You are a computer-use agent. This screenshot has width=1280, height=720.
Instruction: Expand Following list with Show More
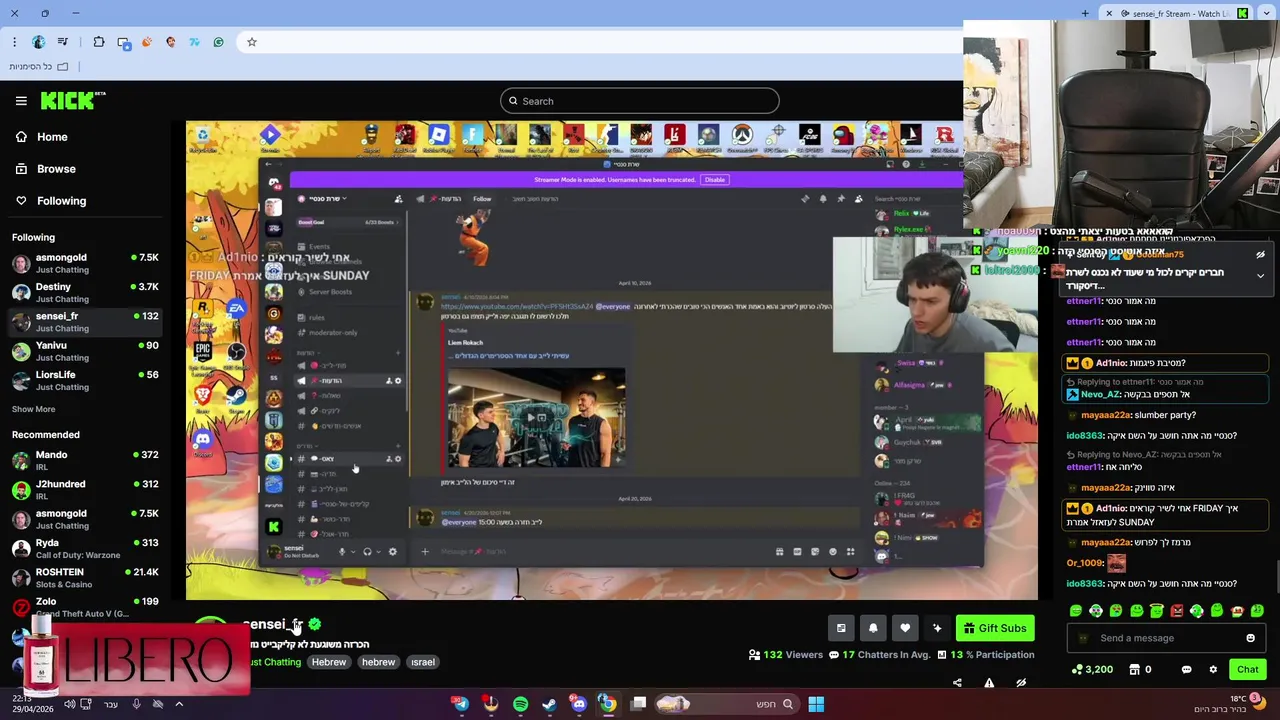33,409
